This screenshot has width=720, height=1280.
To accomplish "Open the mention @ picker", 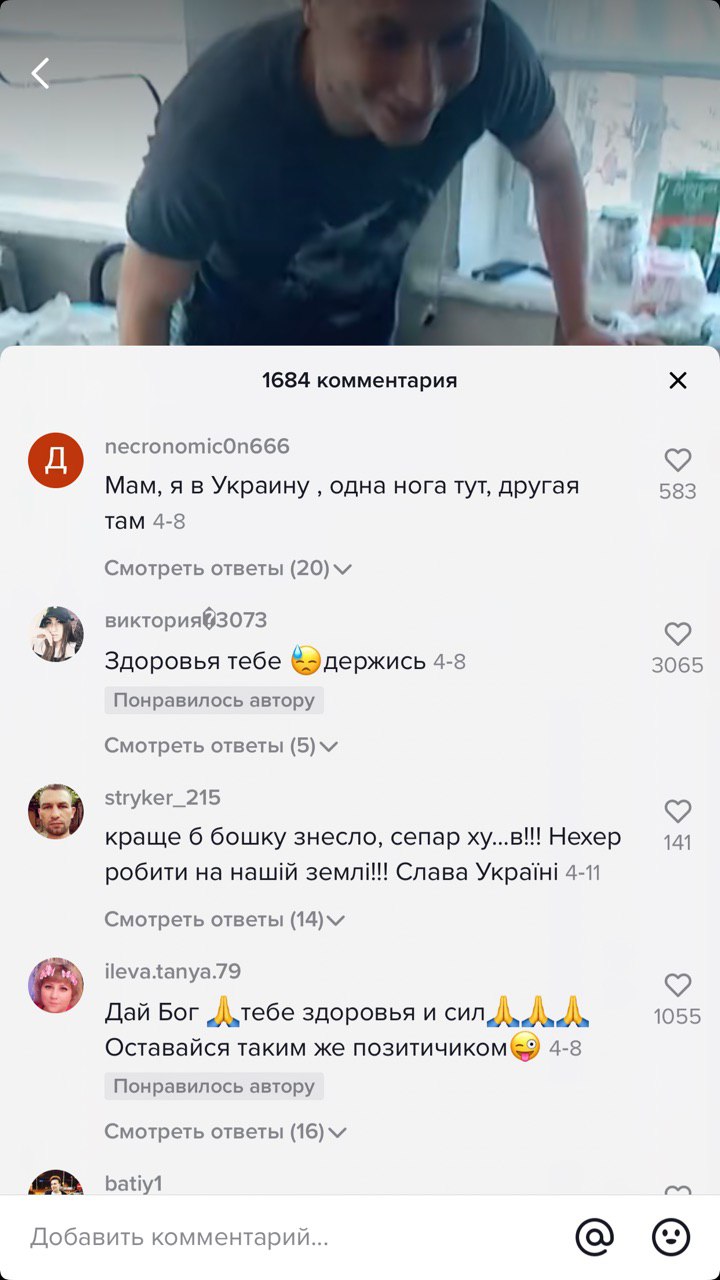I will click(595, 1237).
